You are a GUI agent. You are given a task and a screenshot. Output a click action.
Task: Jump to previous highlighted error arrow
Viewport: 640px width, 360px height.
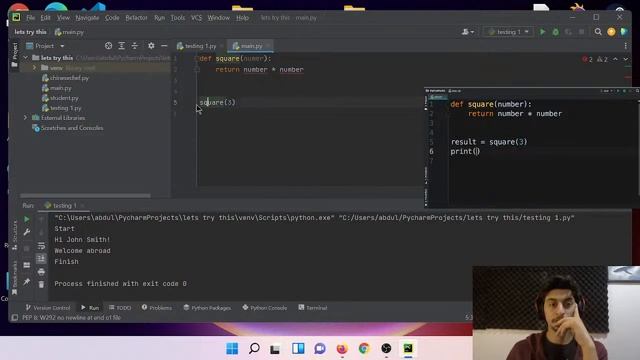[616, 59]
